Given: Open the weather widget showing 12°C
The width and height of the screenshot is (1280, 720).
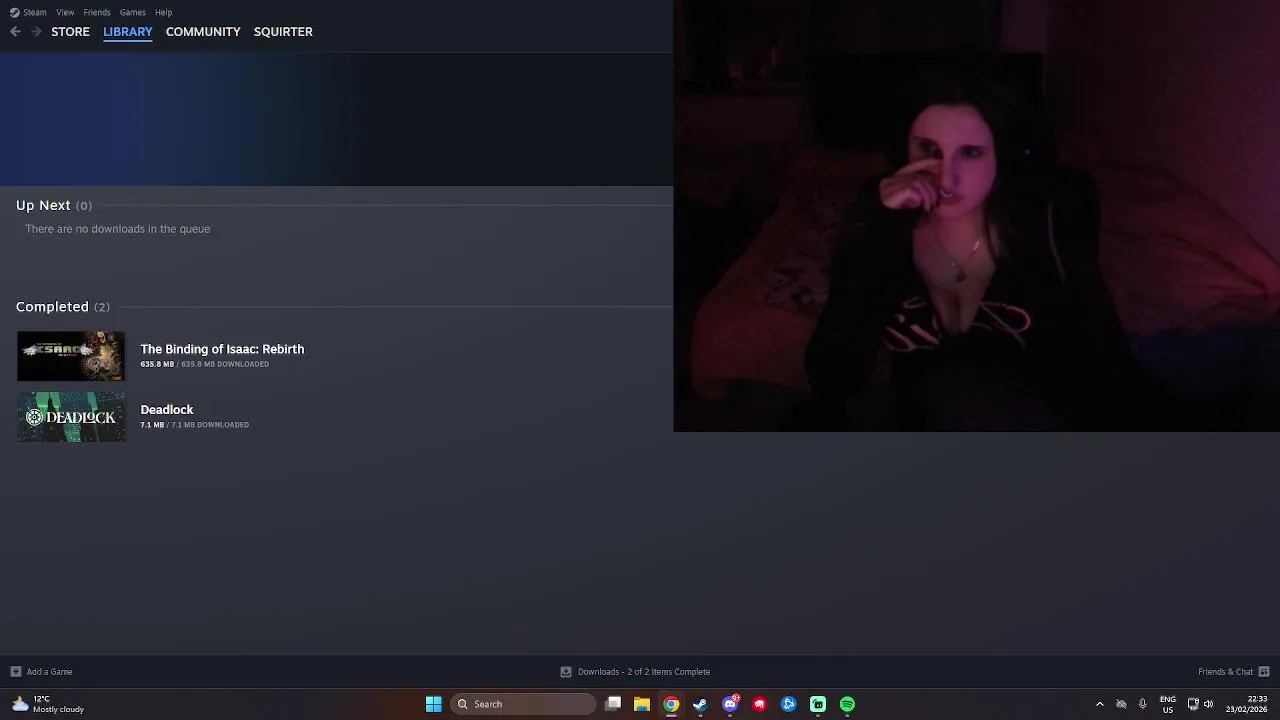Looking at the screenshot, I should tap(48, 704).
